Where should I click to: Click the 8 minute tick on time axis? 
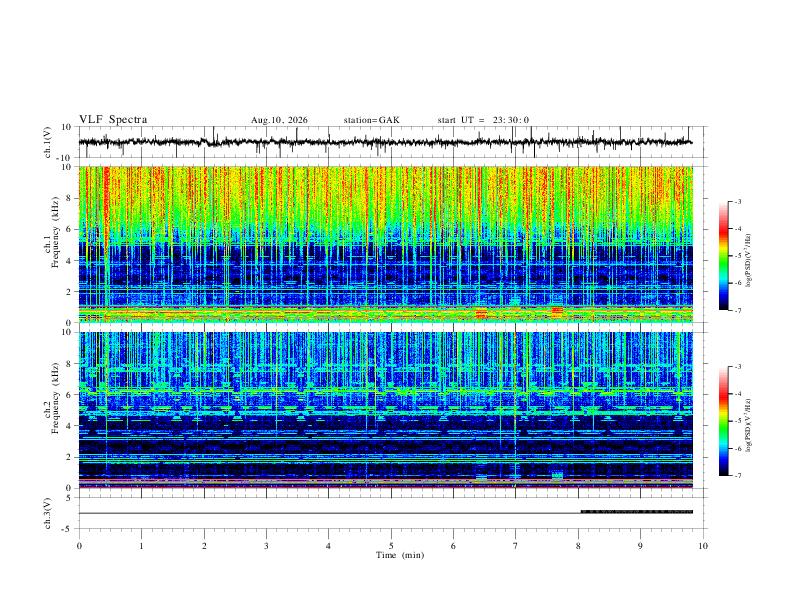[578, 546]
